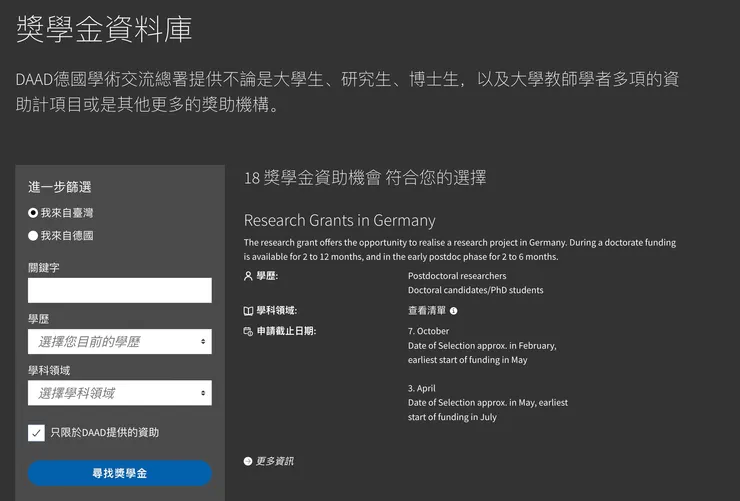Click the 7. October deadline text
740x501 pixels.
[429, 331]
